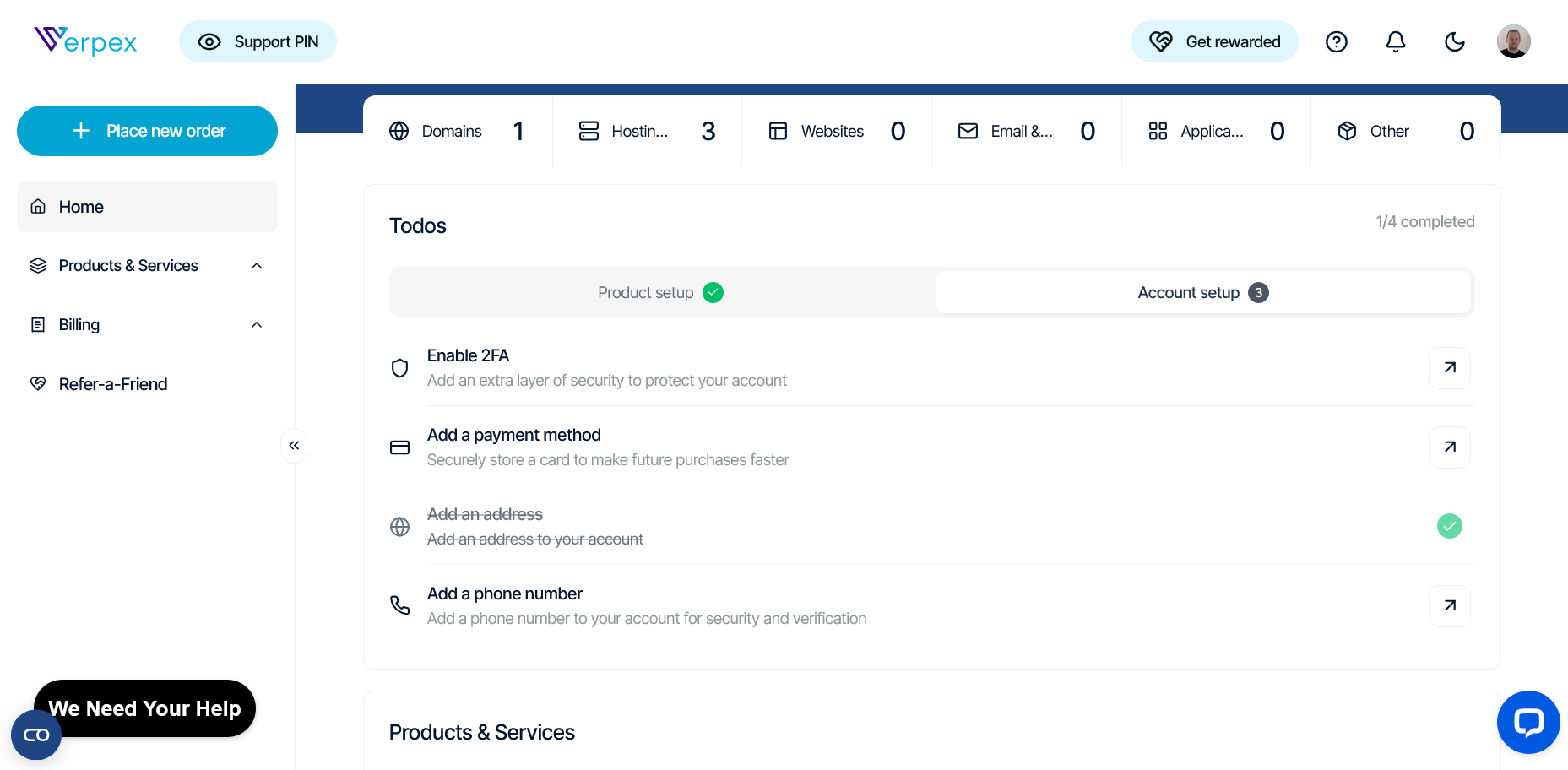Open the Hosting summary card
This screenshot has width=1568, height=770.
click(648, 132)
